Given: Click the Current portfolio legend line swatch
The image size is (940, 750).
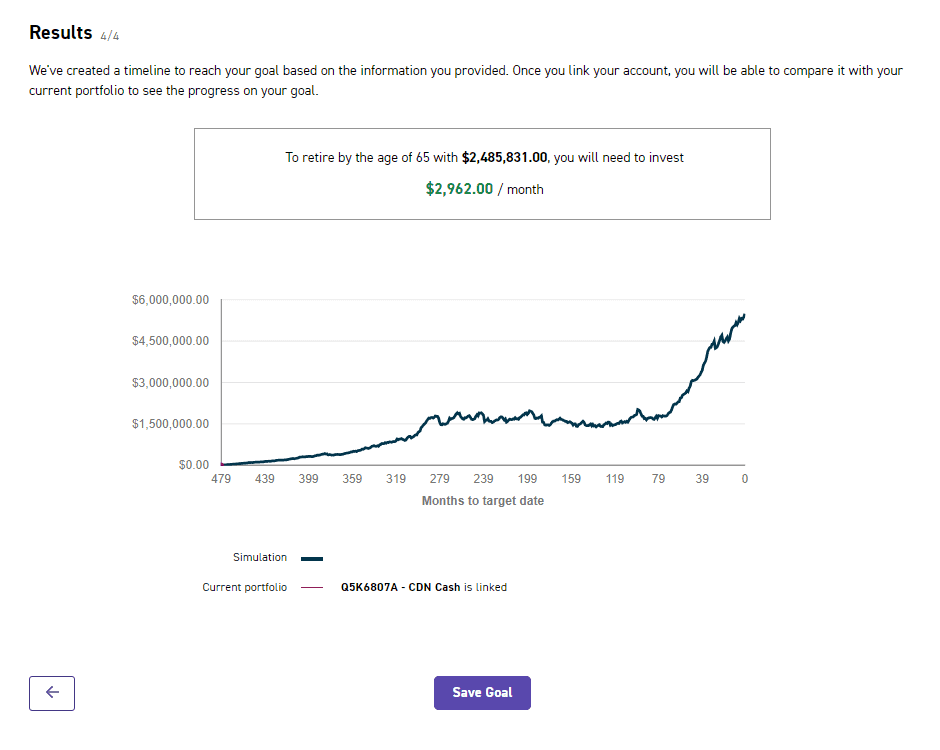Looking at the screenshot, I should 312,588.
